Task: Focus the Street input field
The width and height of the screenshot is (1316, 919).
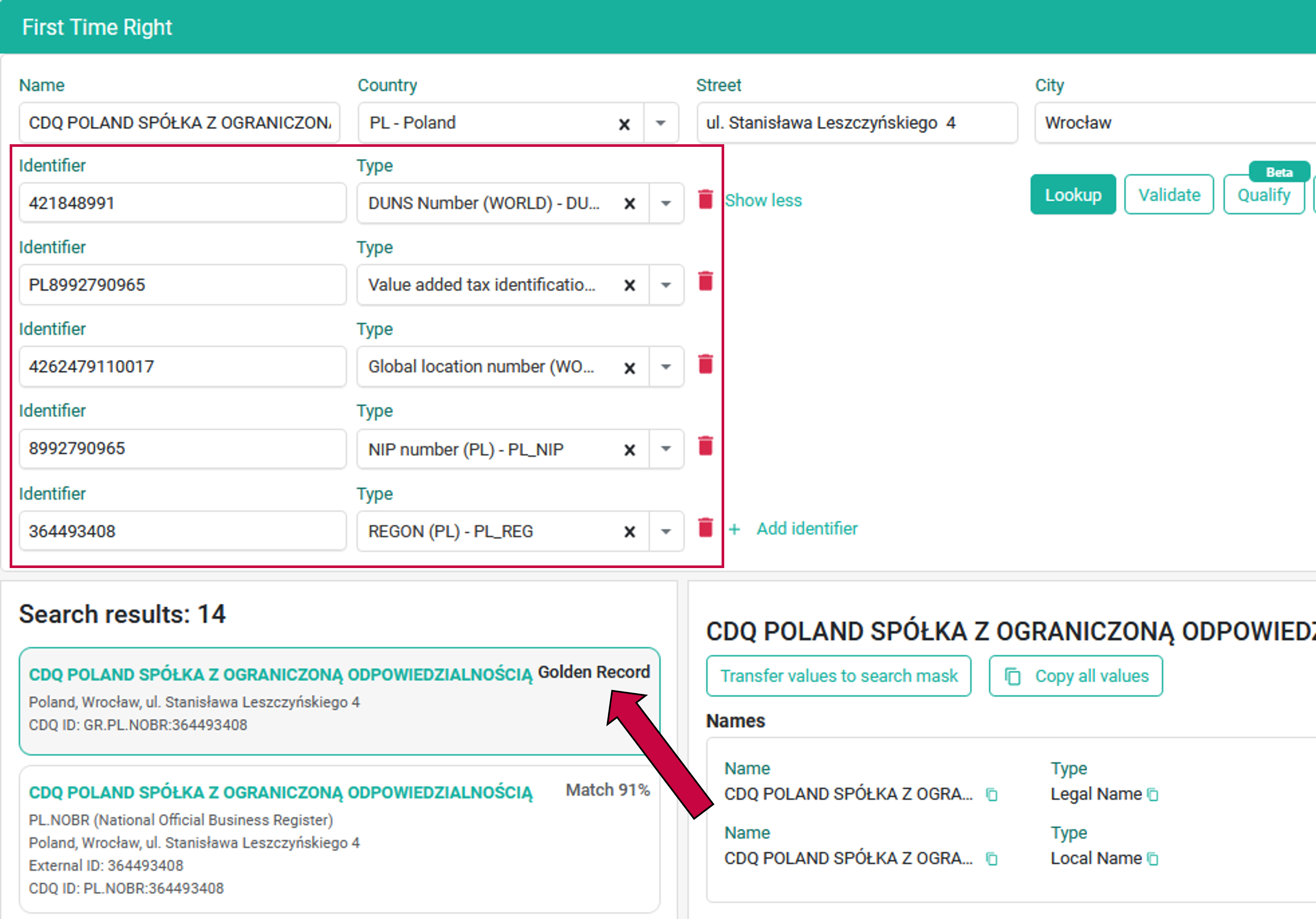Action: click(x=857, y=123)
